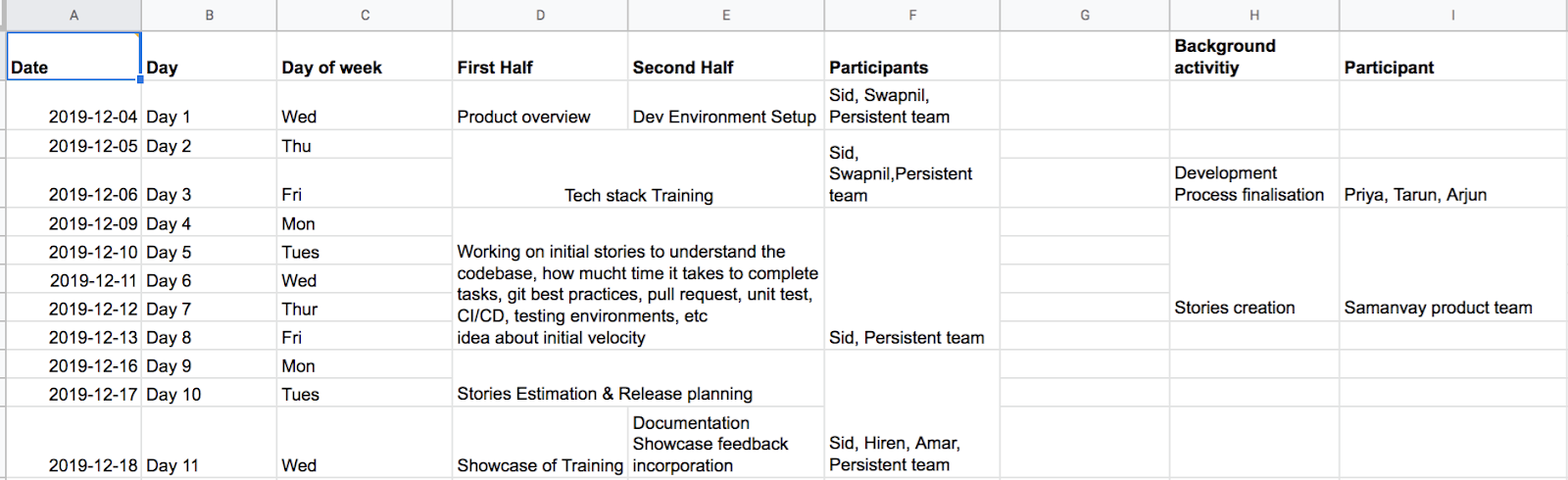1568x480 pixels.
Task: Click the Tech stack Training merged cell
Action: 638,168
